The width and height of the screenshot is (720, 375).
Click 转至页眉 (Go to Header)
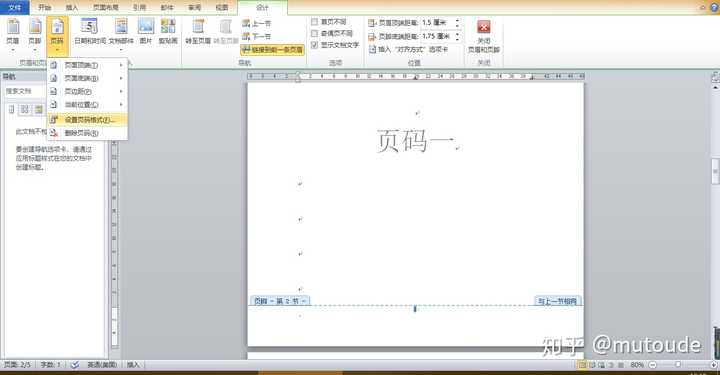point(198,32)
